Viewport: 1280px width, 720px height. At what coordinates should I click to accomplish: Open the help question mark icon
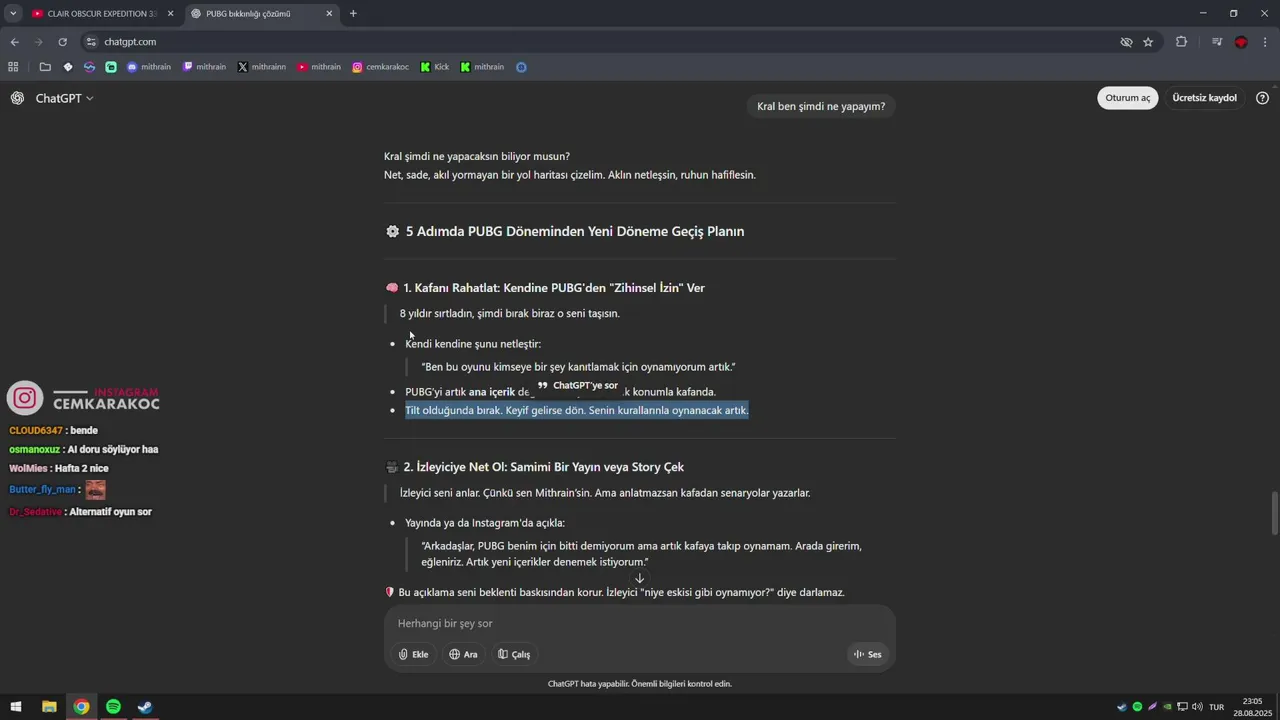pos(1262,98)
